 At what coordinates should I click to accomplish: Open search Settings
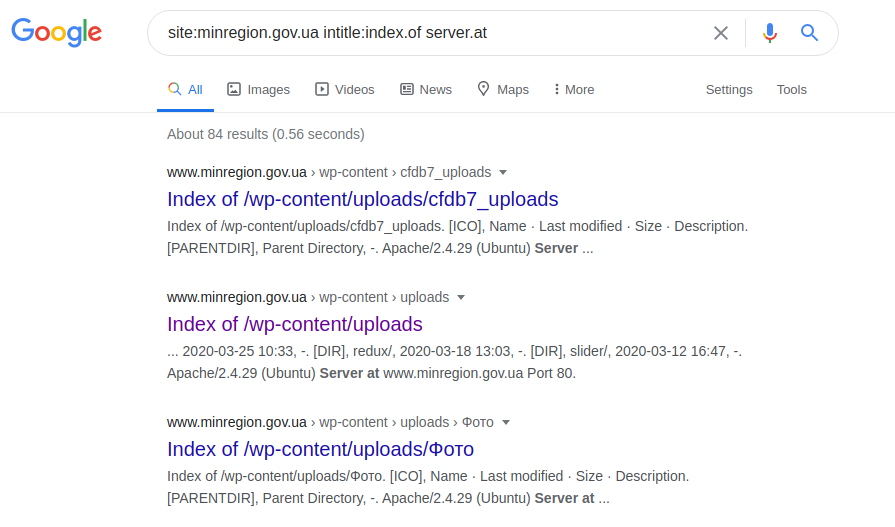click(x=729, y=90)
